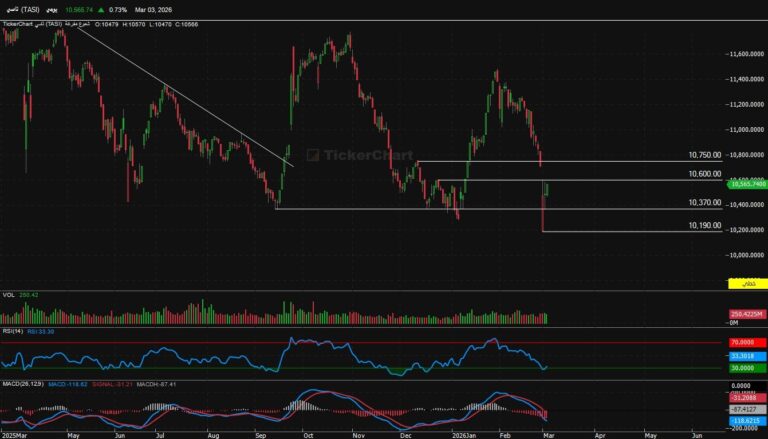This screenshot has height=439, width=768.
Task: Select the 10,370.00 support level label
Action: (705, 203)
